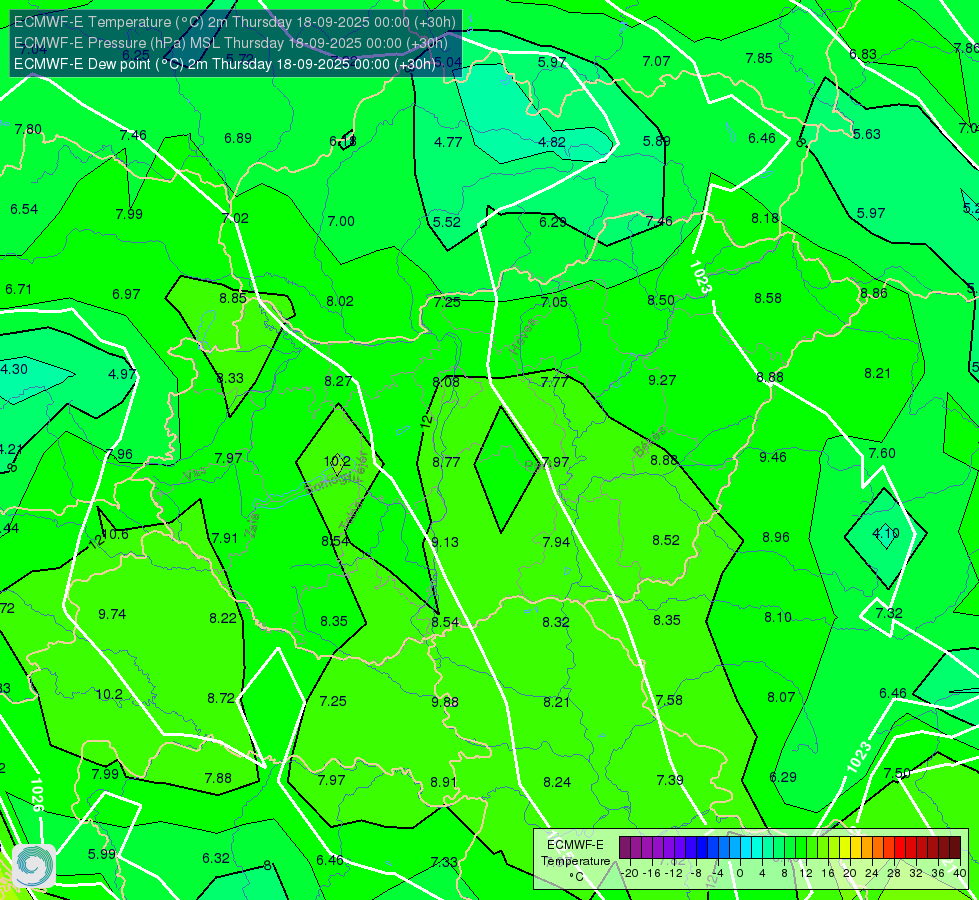The height and width of the screenshot is (900, 979).
Task: Click the map value 7.60
Action: click(x=882, y=453)
